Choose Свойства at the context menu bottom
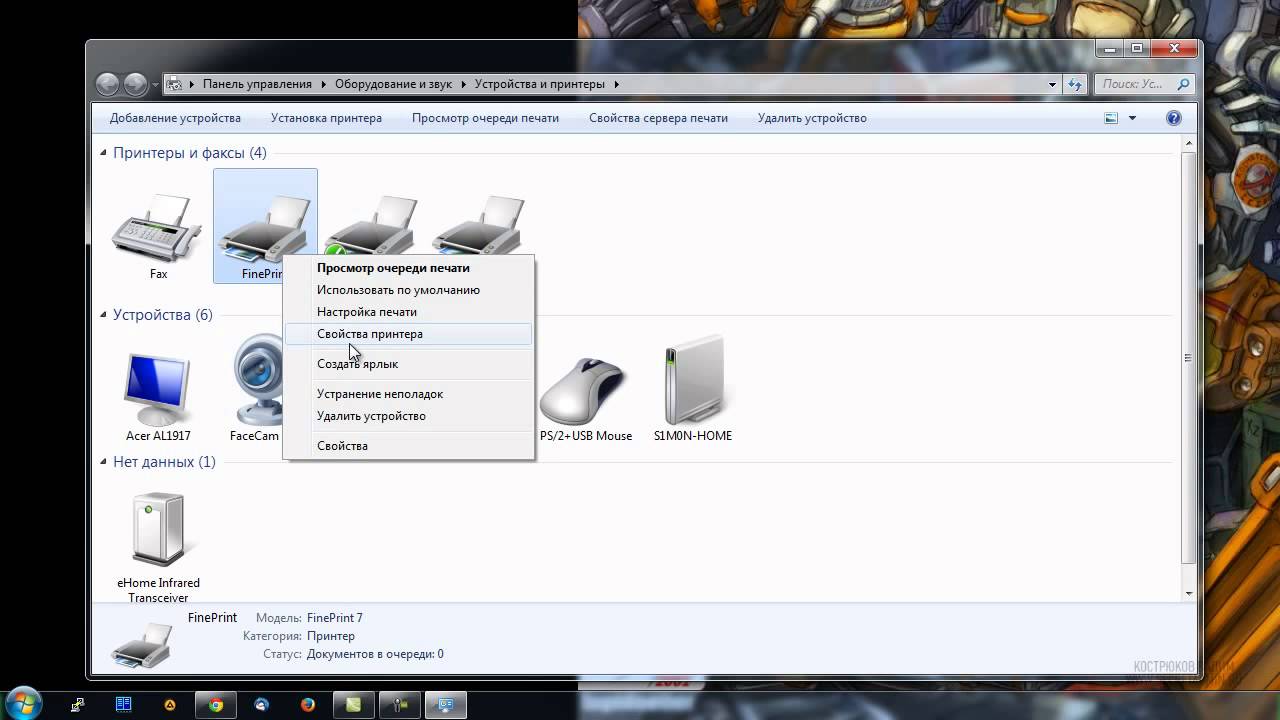The width and height of the screenshot is (1280, 720). pos(408,446)
